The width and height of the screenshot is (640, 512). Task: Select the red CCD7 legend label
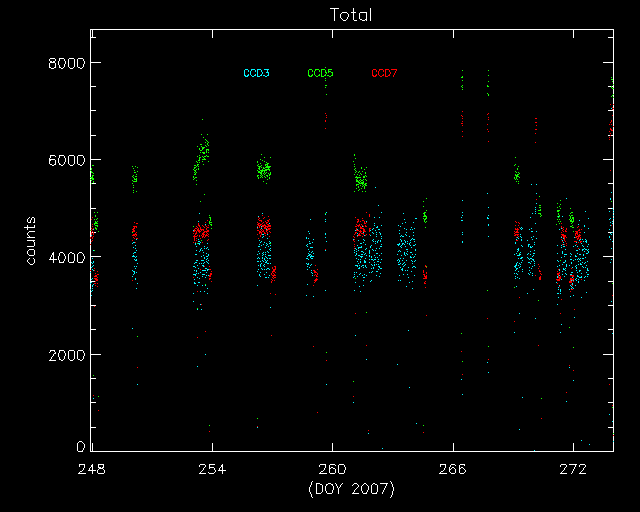click(384, 73)
